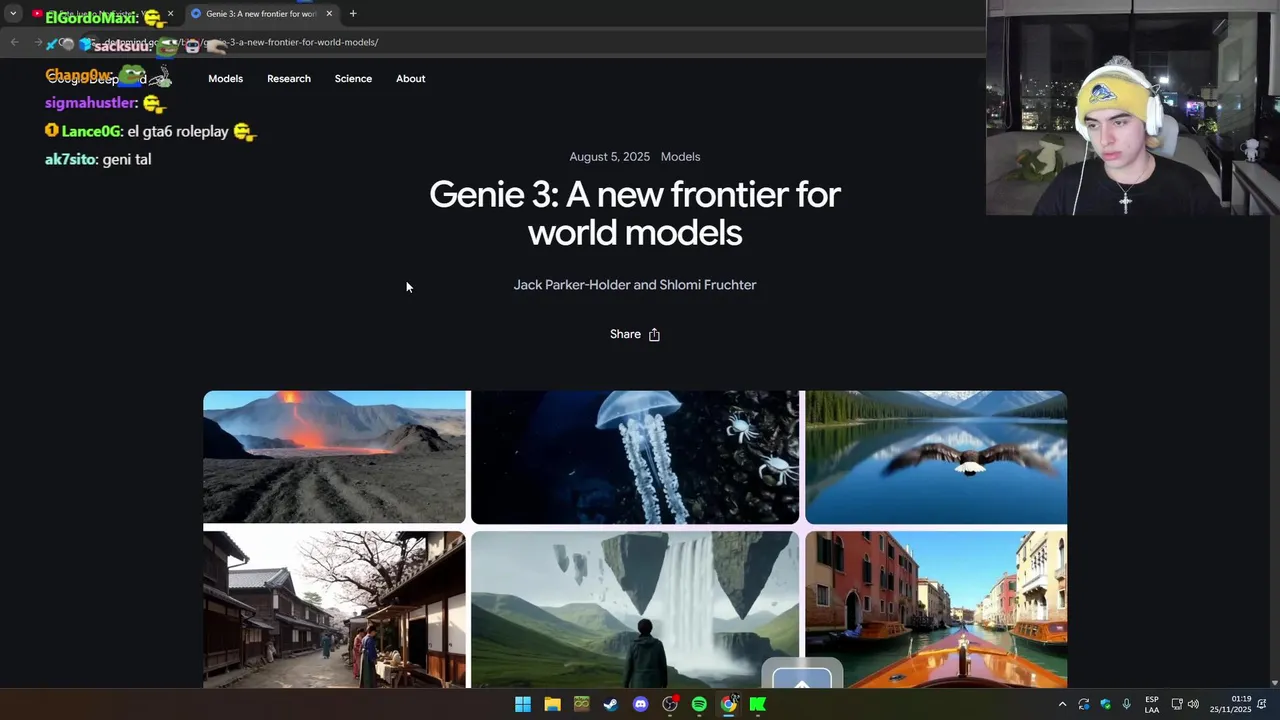1280x720 pixels.
Task: Open Steam from the taskbar
Action: pos(611,704)
